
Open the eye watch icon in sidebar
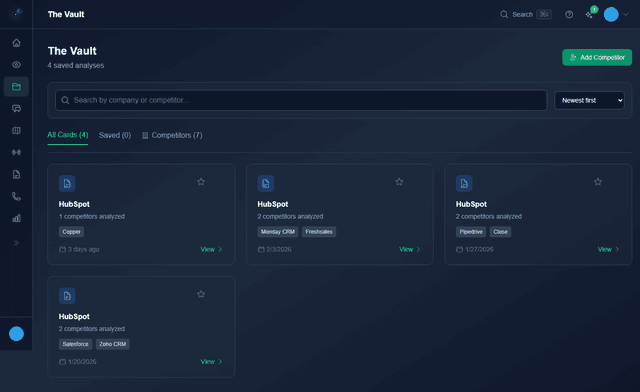click(x=16, y=65)
